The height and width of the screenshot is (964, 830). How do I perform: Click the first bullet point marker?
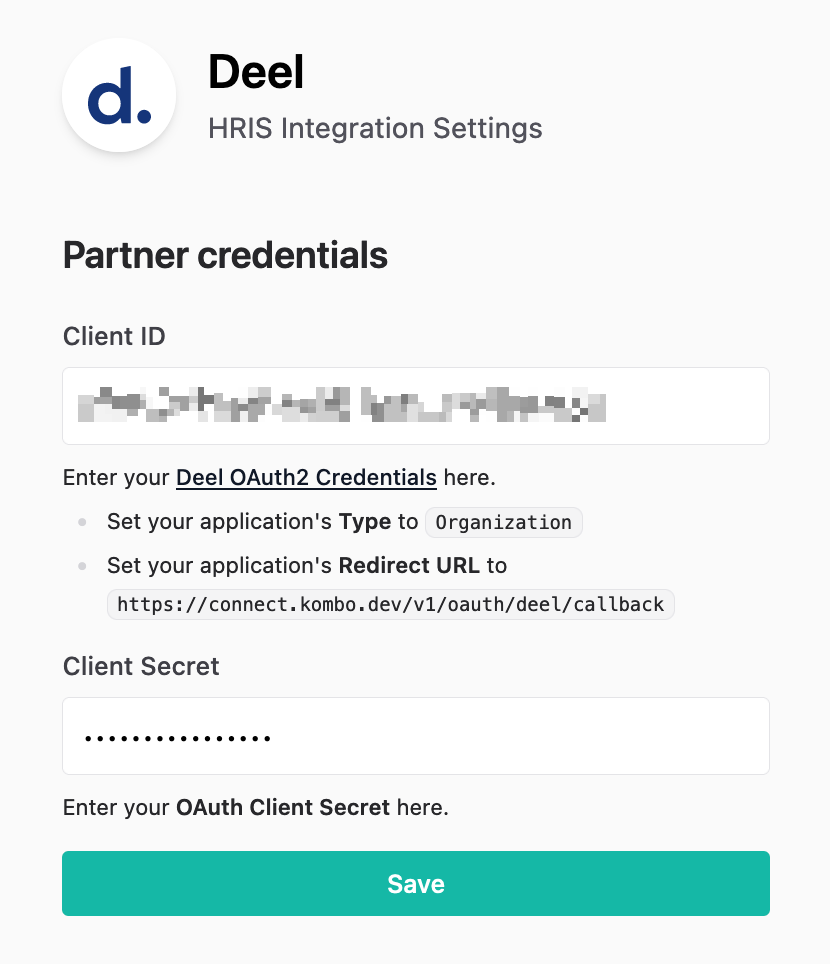point(82,523)
